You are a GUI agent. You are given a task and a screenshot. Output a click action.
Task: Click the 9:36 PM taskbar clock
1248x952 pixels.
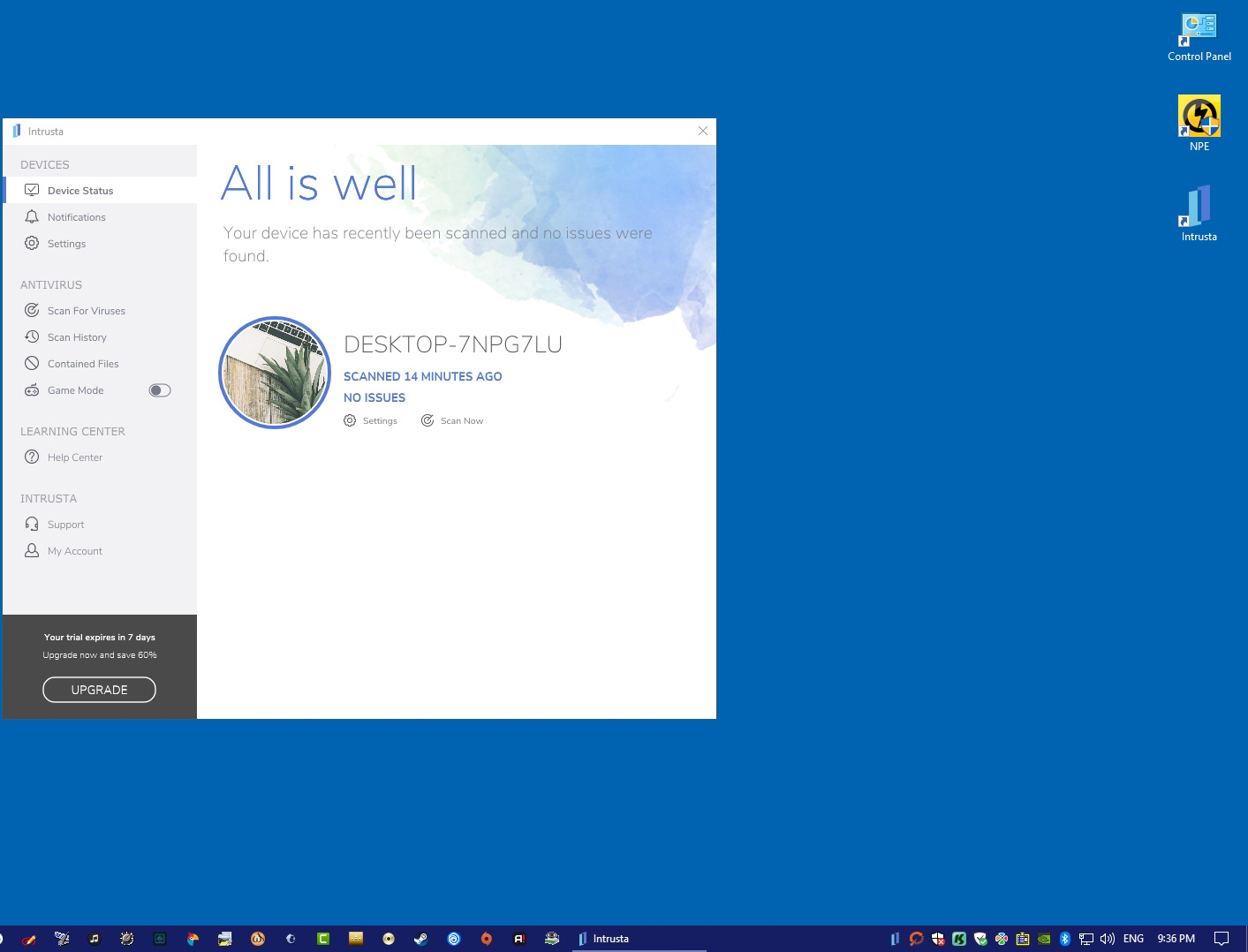(1176, 939)
